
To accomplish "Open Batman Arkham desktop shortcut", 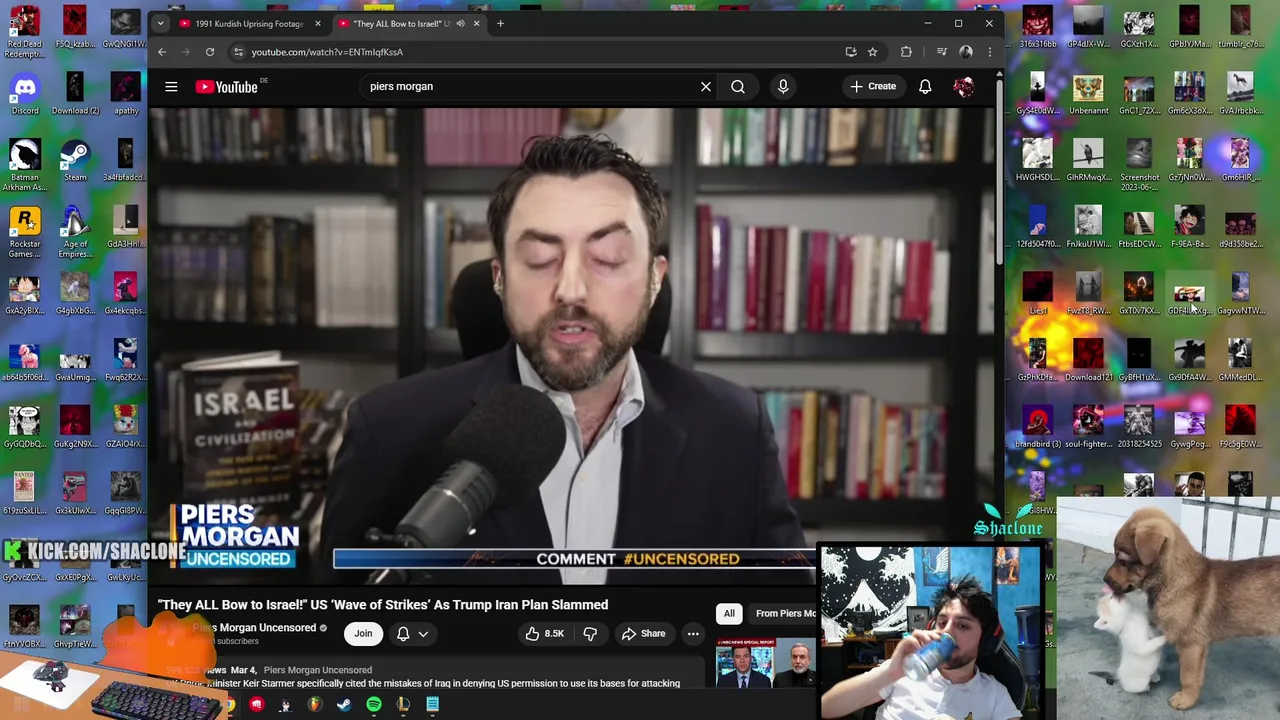I will coord(25,165).
